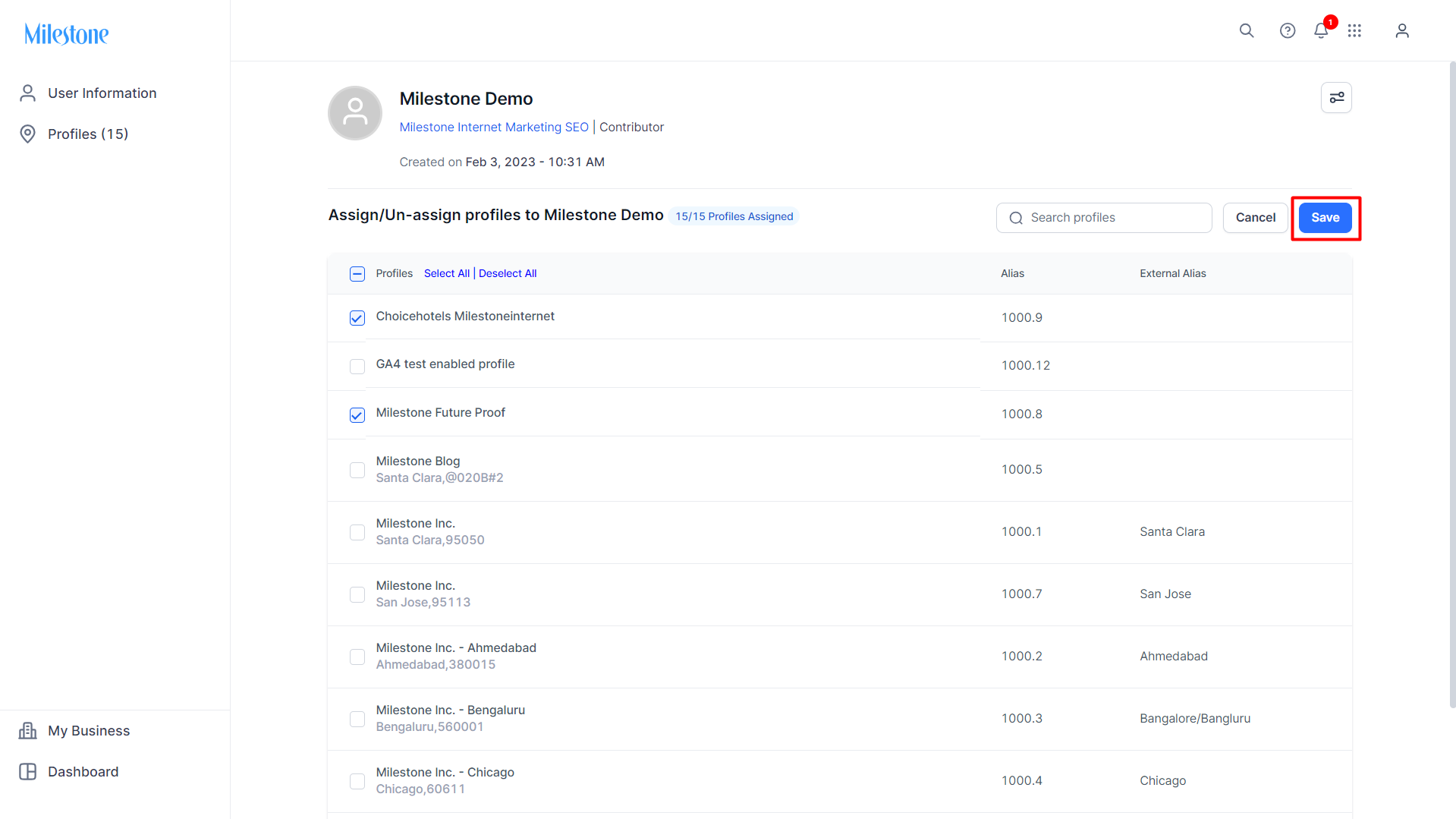Screen dimensions: 1456x819
Task: Click the Milestone logo
Action: coord(67,34)
